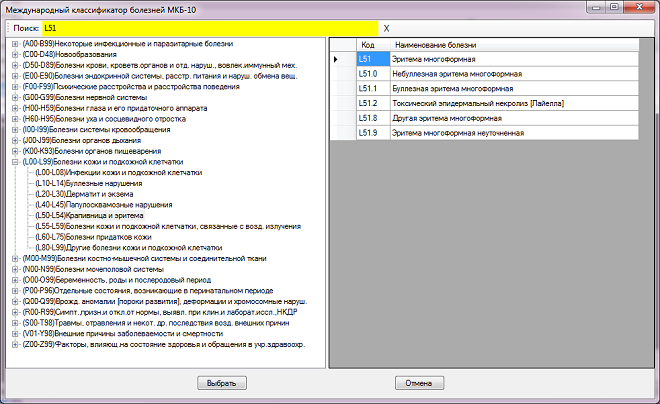This screenshot has height=404, width=660.
Task: Select the L51.0 code cell
Action: (x=373, y=74)
